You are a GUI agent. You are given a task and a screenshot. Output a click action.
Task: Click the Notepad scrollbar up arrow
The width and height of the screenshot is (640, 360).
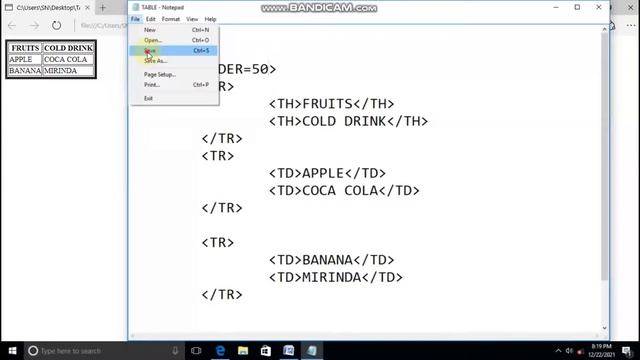(x=604, y=30)
